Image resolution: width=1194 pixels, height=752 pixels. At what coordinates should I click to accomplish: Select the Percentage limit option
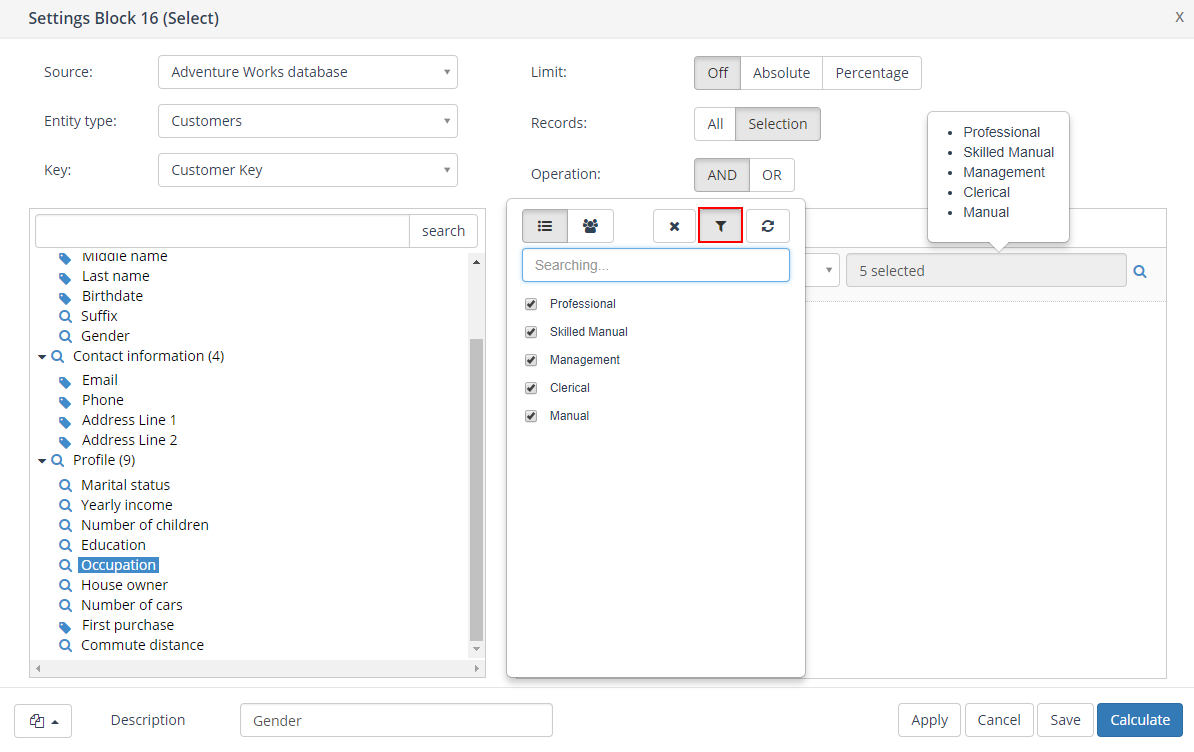pyautogui.click(x=871, y=73)
